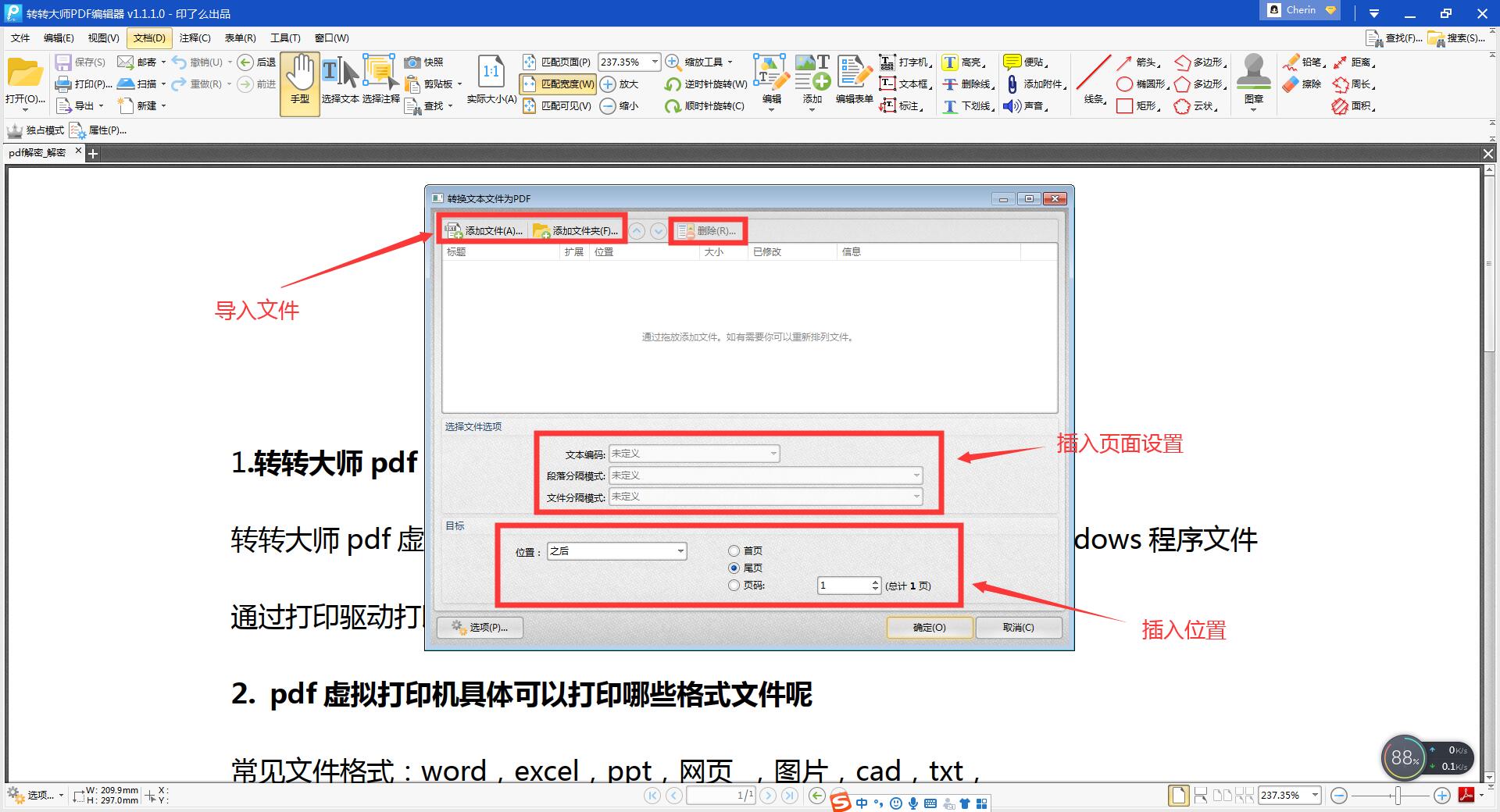This screenshot has width=1500, height=812.
Task: Click the 查找(F) button at top right
Action: tap(1394, 37)
